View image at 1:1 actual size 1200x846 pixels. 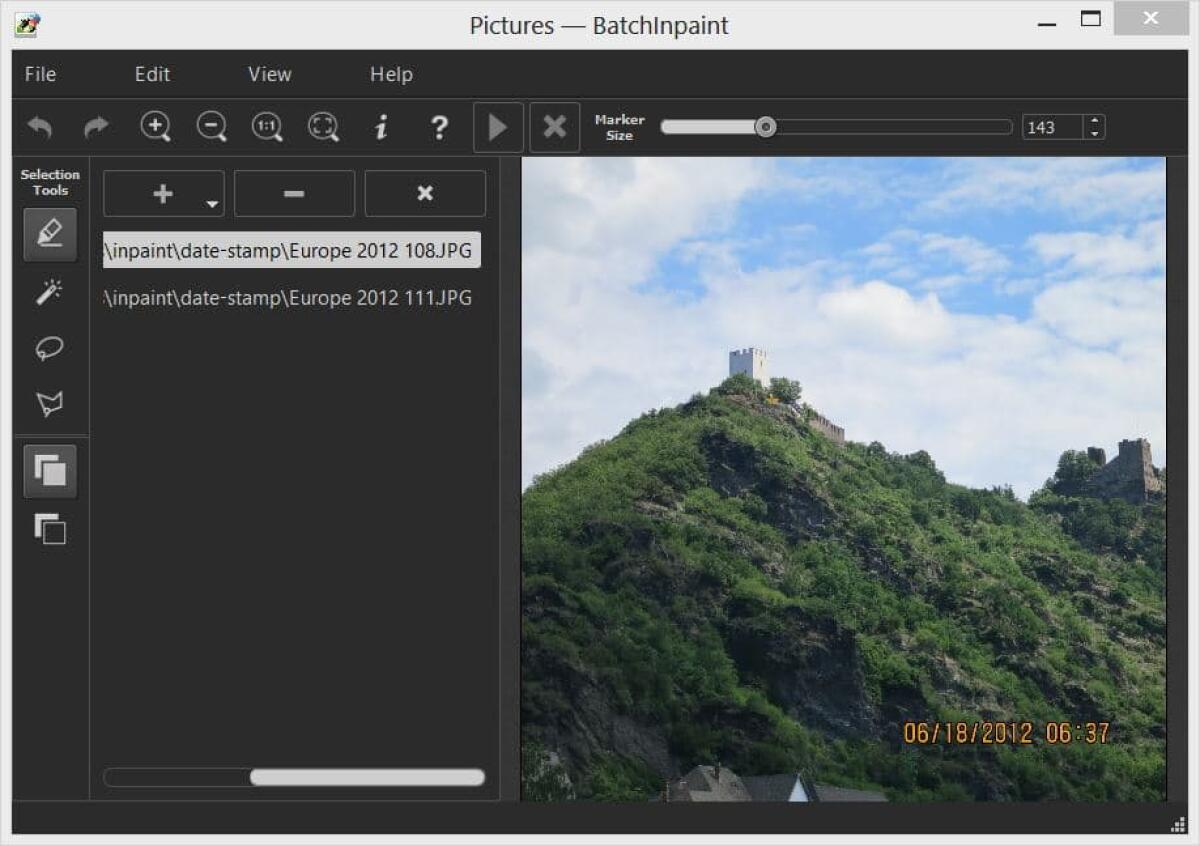267,127
